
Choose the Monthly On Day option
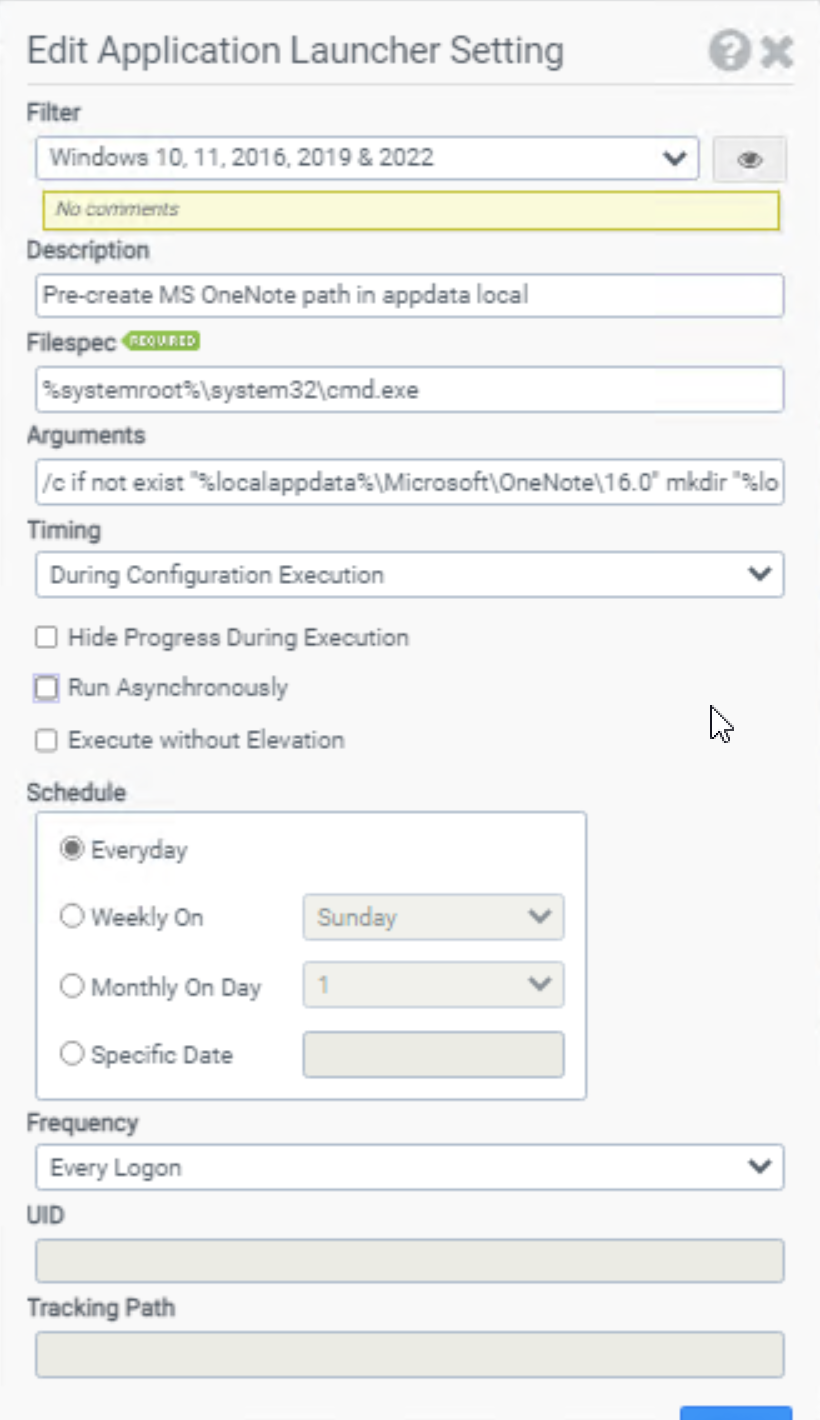[x=72, y=987]
